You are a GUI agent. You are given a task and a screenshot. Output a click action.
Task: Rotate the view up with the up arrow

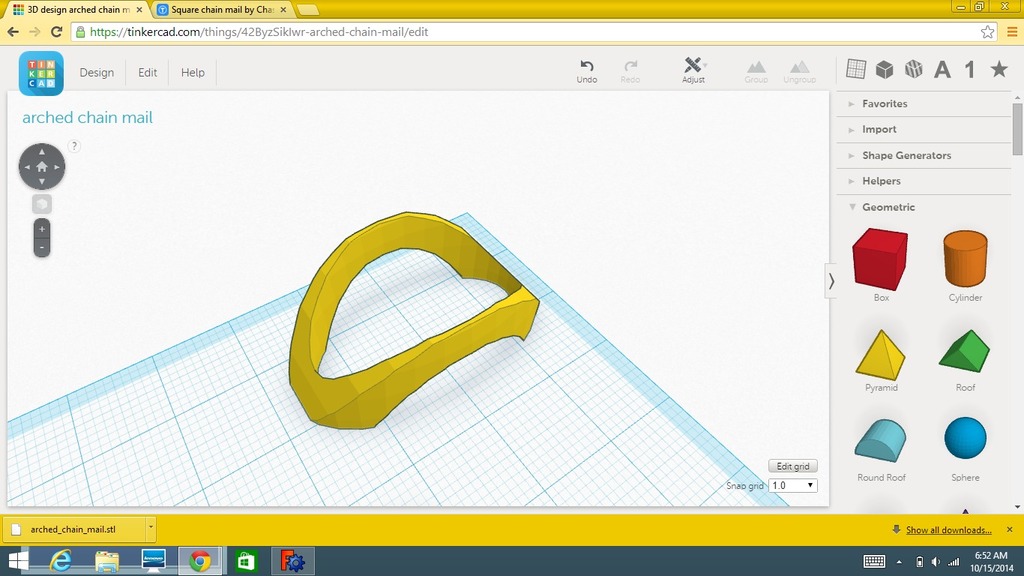[42, 152]
